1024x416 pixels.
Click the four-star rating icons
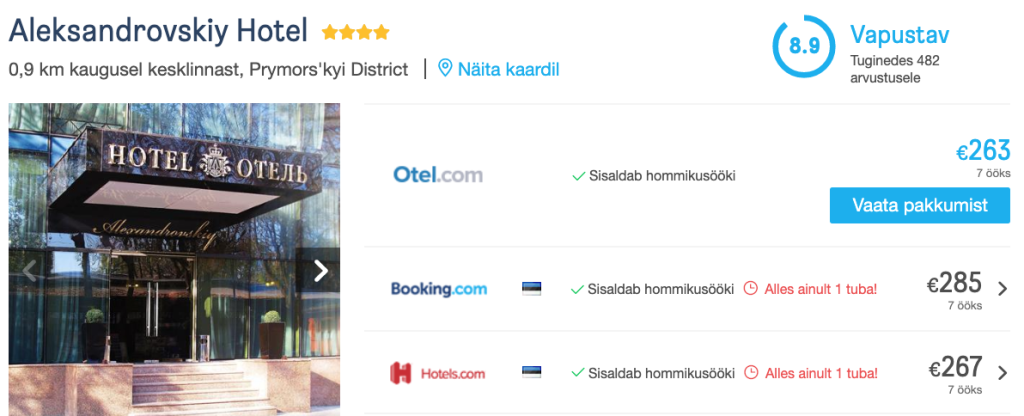pyautogui.click(x=356, y=33)
